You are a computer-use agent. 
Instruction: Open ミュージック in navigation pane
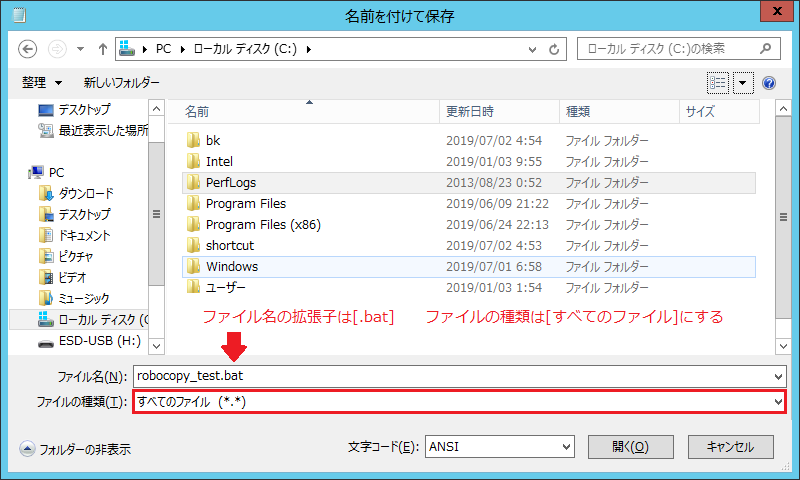coord(74,298)
